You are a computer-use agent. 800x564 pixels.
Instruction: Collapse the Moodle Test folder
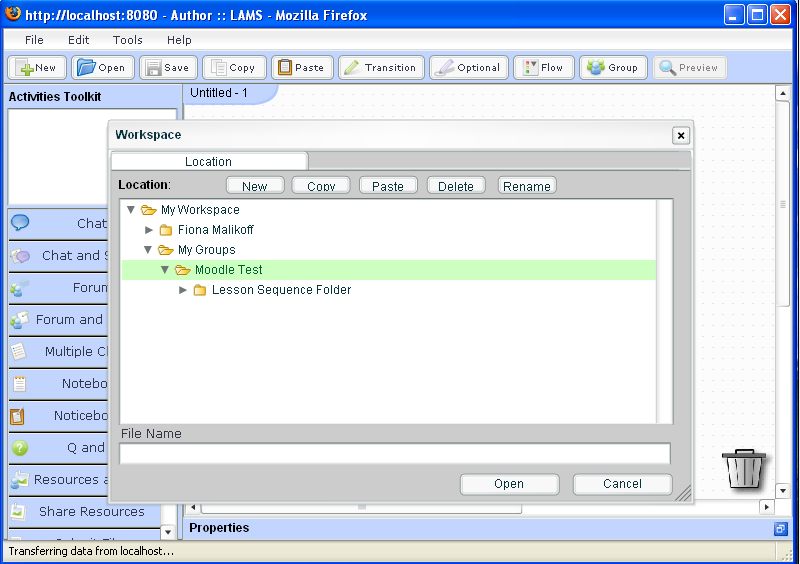(166, 270)
